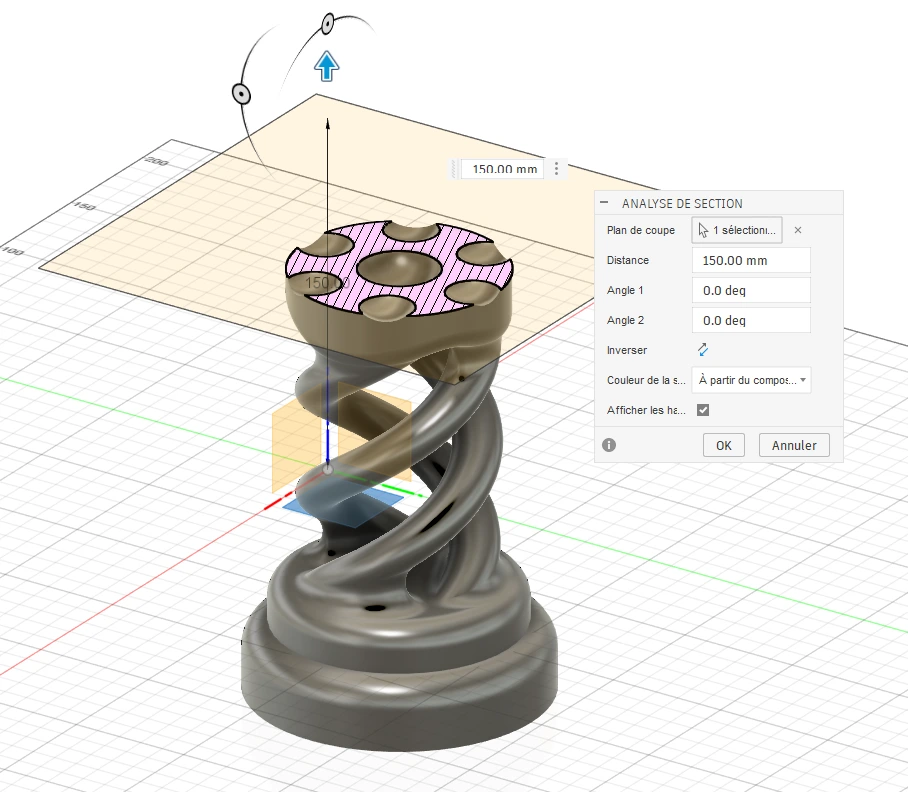Click the top rotation handle on the arc
The height and width of the screenshot is (792, 908).
tap(327, 22)
